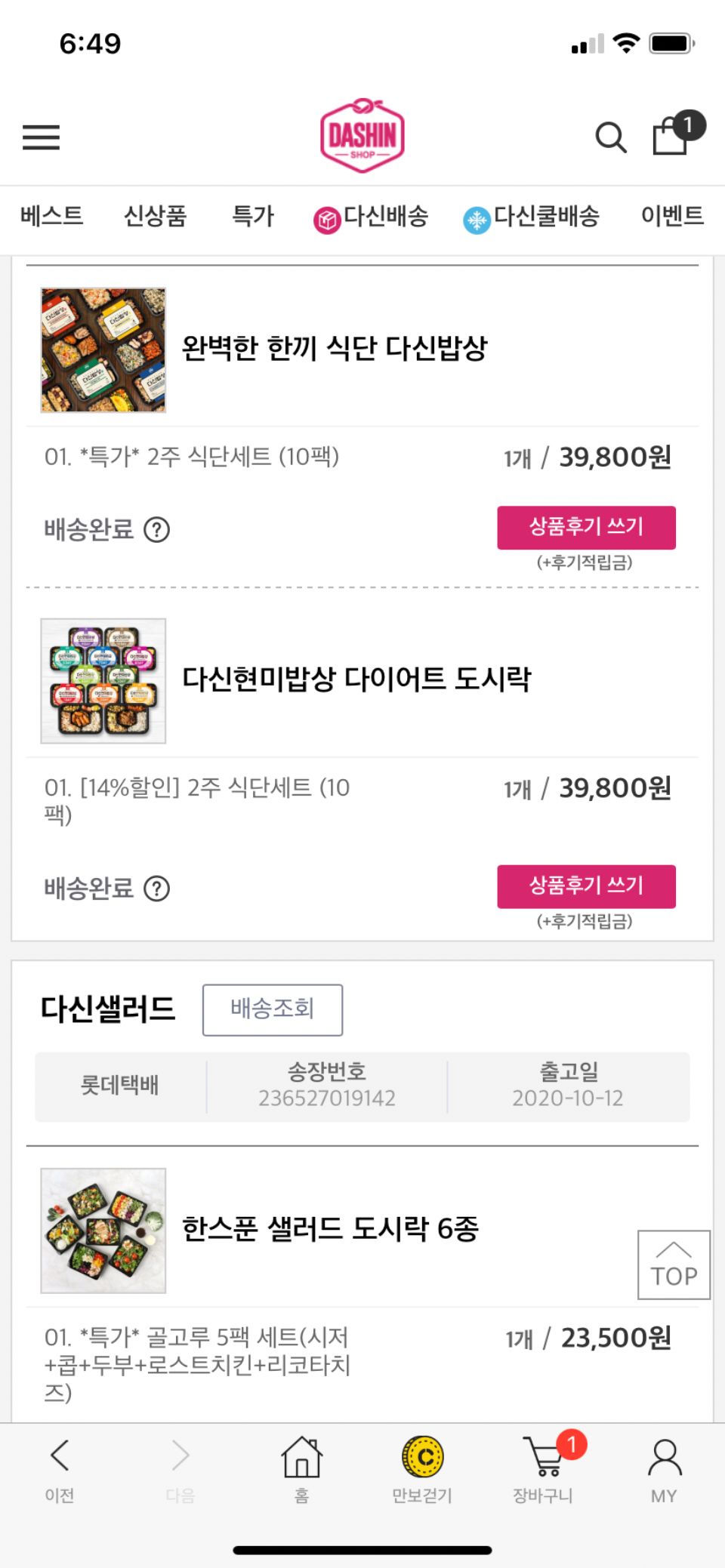Switch to the 베스트 tab
The height and width of the screenshot is (1568, 725).
(51, 217)
